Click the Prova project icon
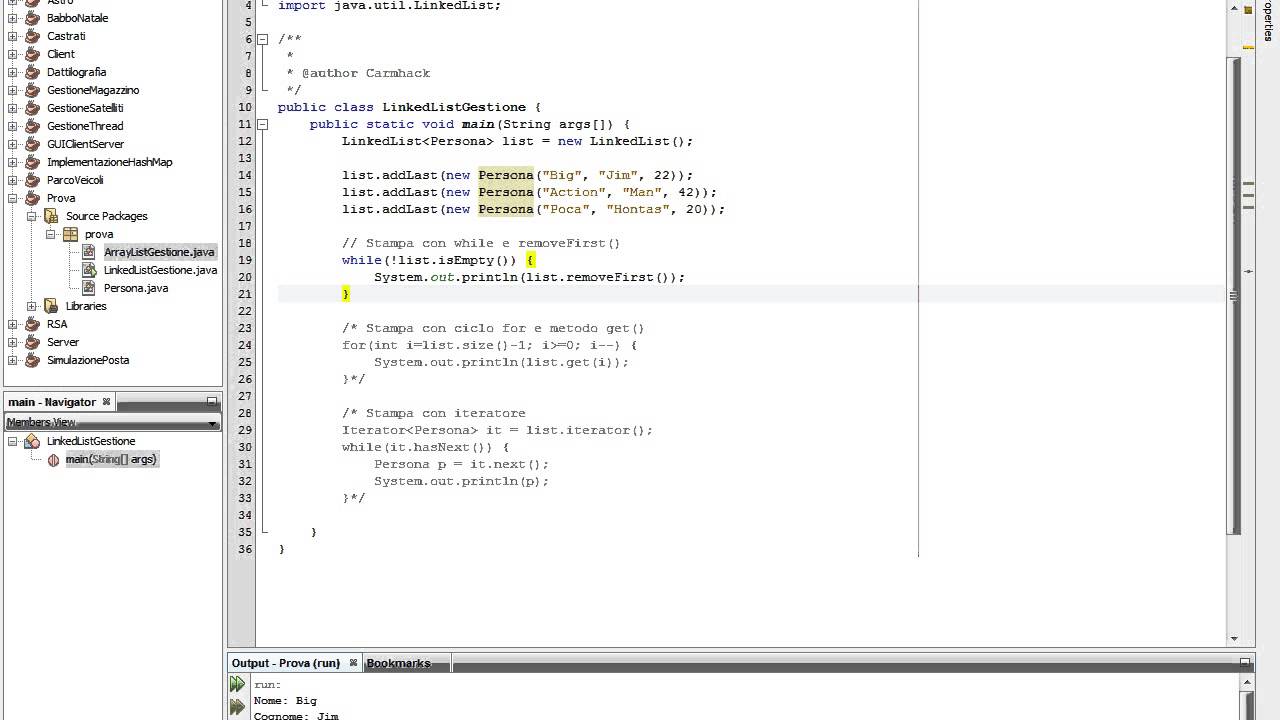This screenshot has width=1280, height=720. tap(32, 198)
